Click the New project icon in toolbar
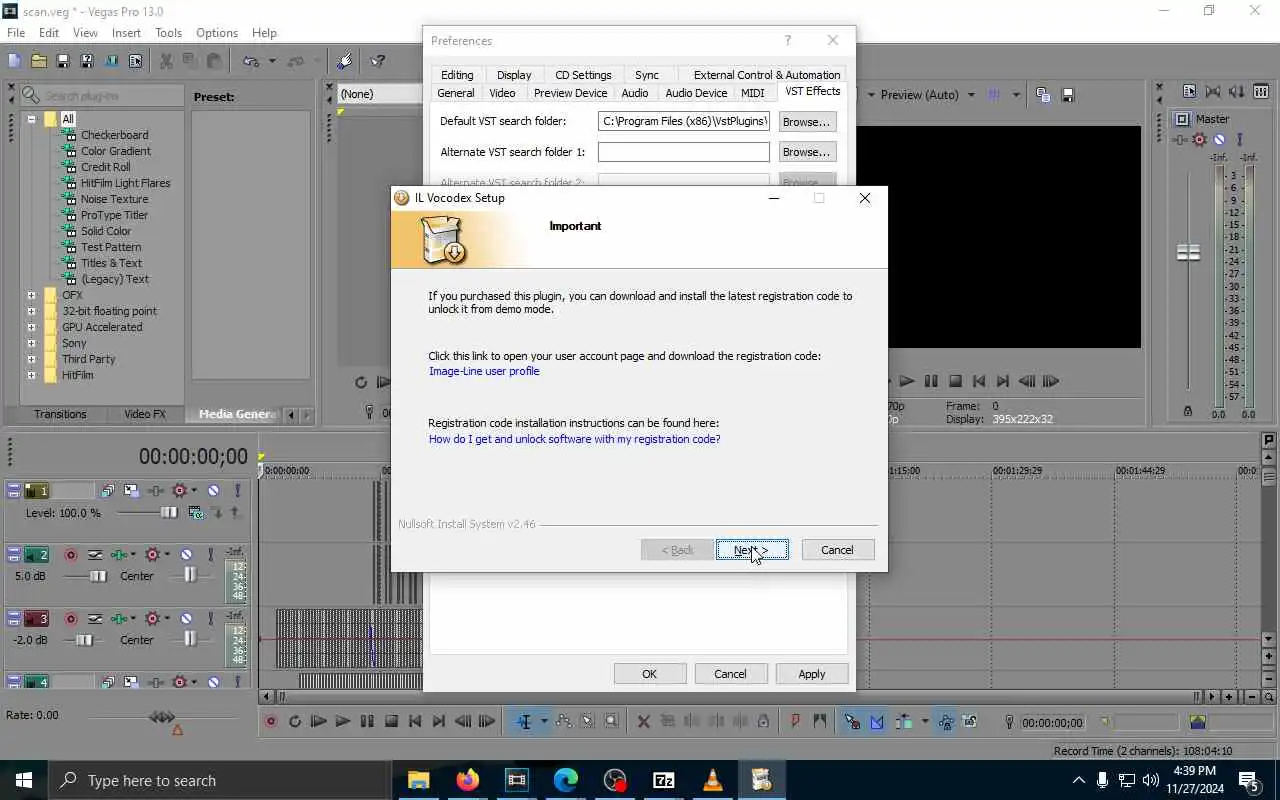Viewport: 1280px width, 800px height. (14, 61)
